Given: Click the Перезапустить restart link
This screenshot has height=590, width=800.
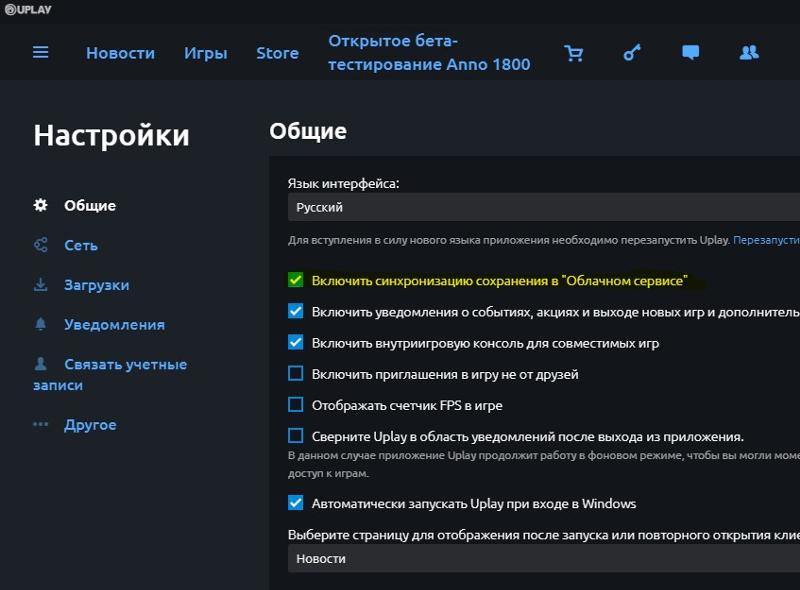Looking at the screenshot, I should pyautogui.click(x=766, y=240).
